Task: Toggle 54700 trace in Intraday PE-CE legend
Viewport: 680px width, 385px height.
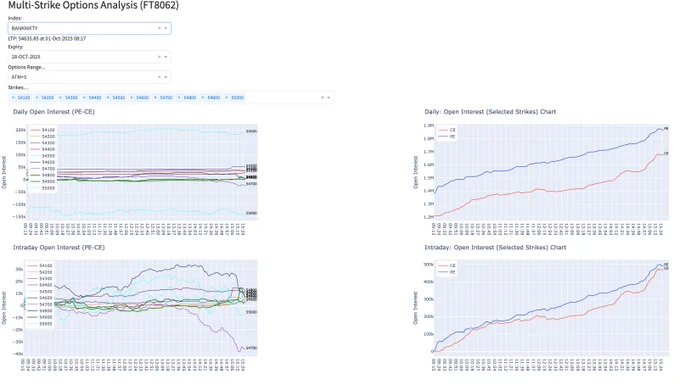Action: coord(39,304)
